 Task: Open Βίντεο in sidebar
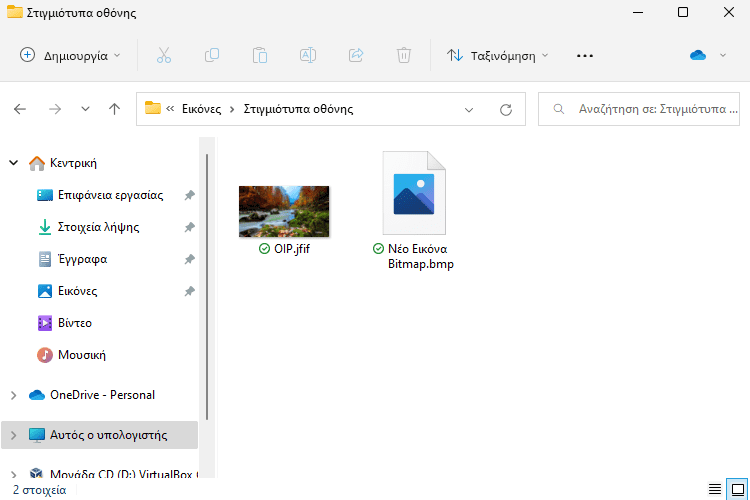(75, 323)
